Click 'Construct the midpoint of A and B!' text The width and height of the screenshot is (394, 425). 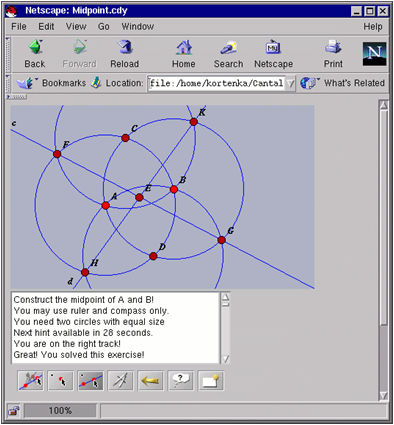[x=84, y=300]
